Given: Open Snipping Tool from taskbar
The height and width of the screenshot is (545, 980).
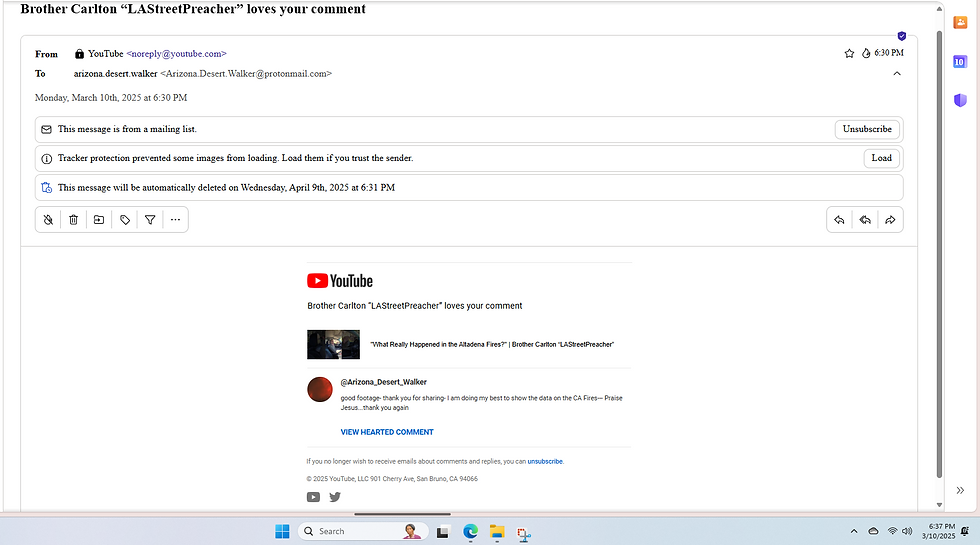Looking at the screenshot, I should coord(524,532).
